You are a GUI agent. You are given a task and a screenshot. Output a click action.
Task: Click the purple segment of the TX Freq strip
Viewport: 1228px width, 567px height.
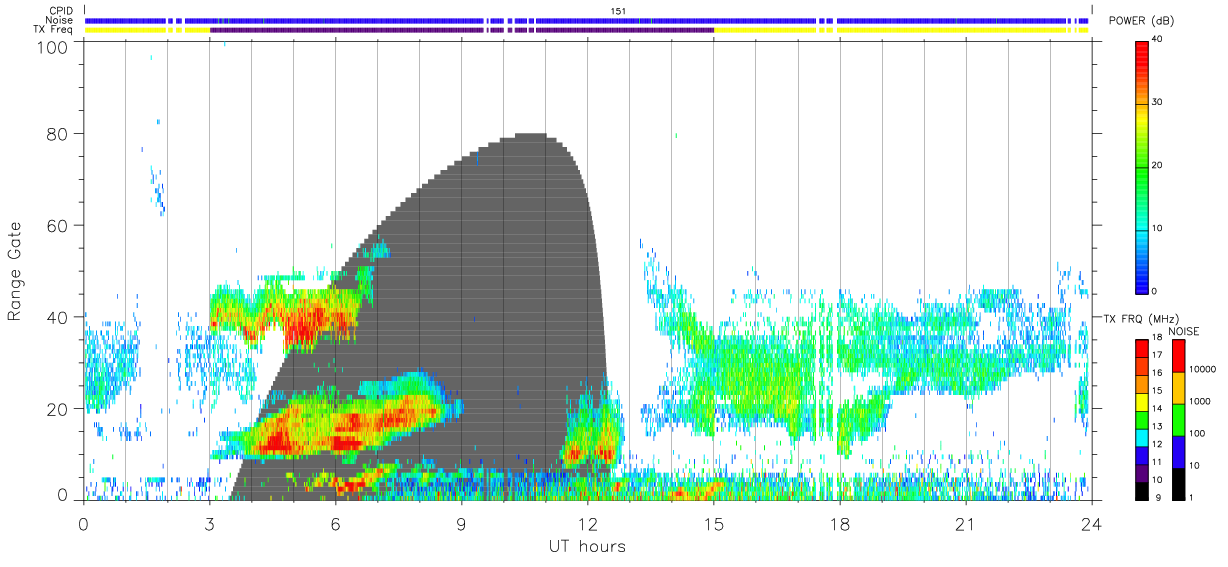460,30
